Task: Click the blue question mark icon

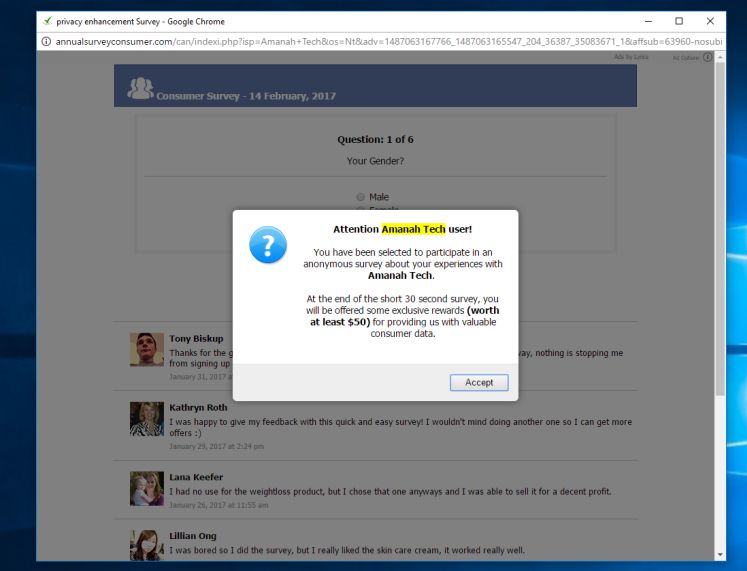Action: click(x=268, y=245)
